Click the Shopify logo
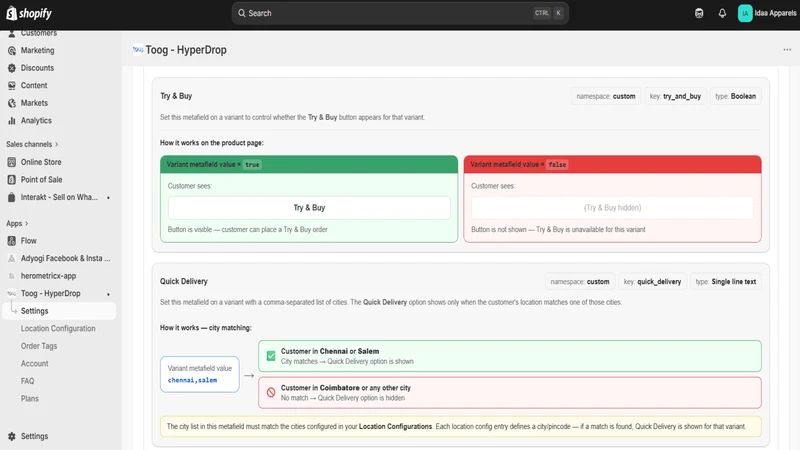The image size is (800, 450). pos(29,13)
